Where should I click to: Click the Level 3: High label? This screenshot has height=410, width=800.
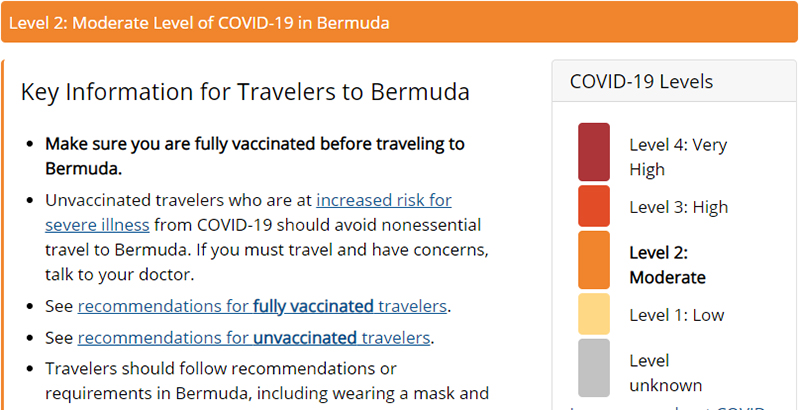(x=678, y=207)
